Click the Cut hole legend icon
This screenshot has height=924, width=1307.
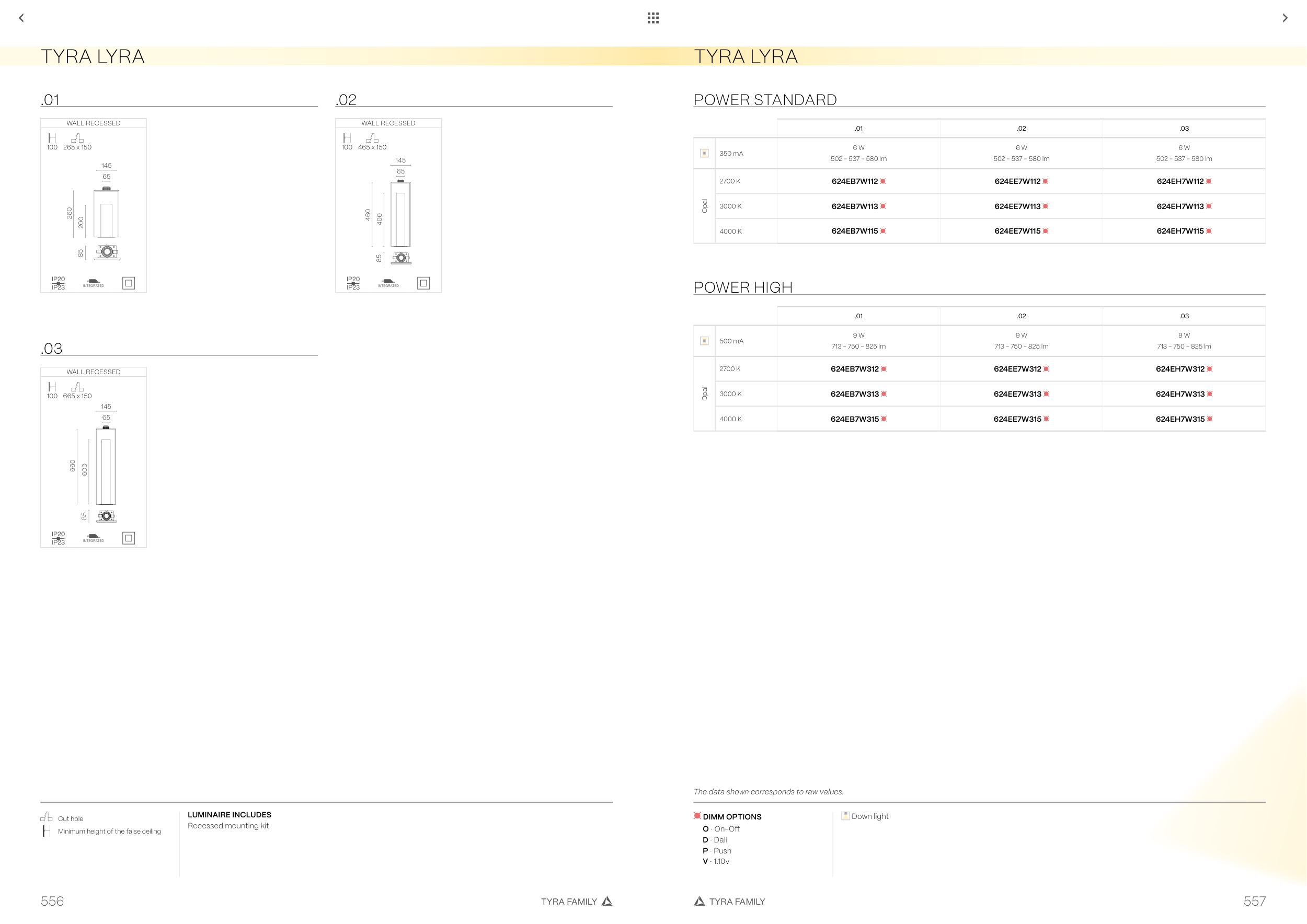tap(46, 817)
